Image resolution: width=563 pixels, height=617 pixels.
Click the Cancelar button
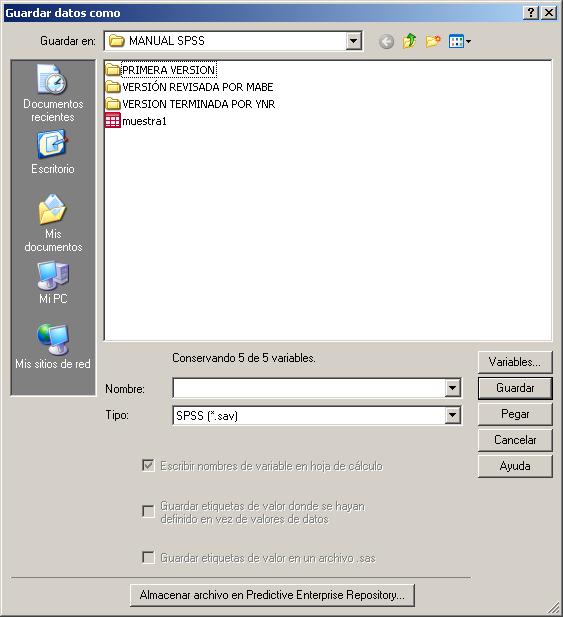click(x=515, y=440)
